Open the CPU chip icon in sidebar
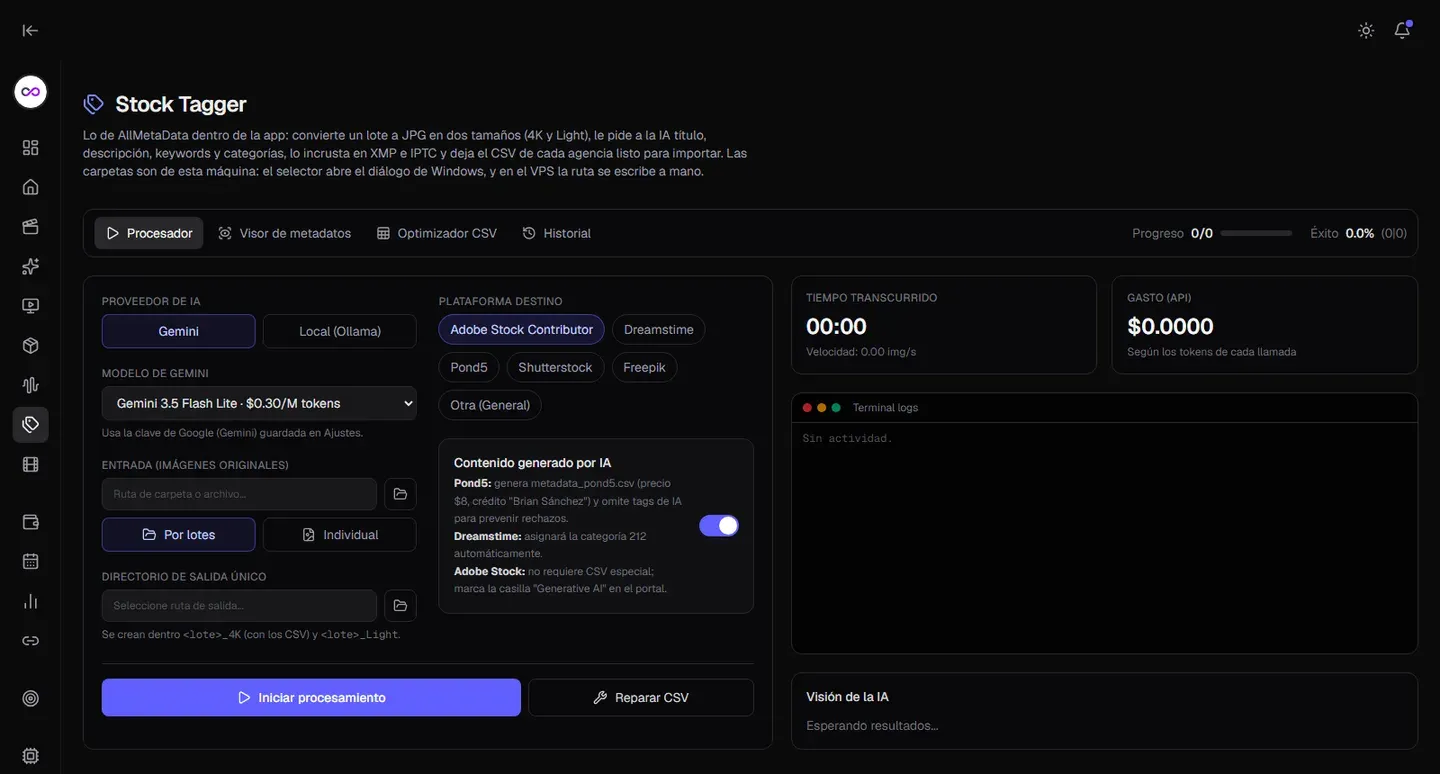The width and height of the screenshot is (1440, 774). point(31,756)
